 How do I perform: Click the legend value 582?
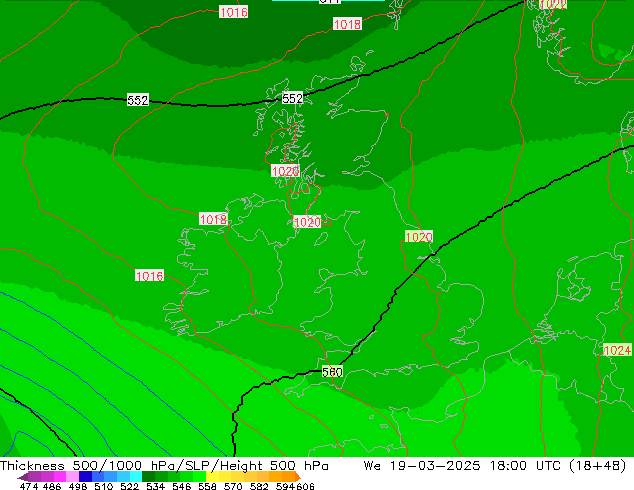point(259,486)
